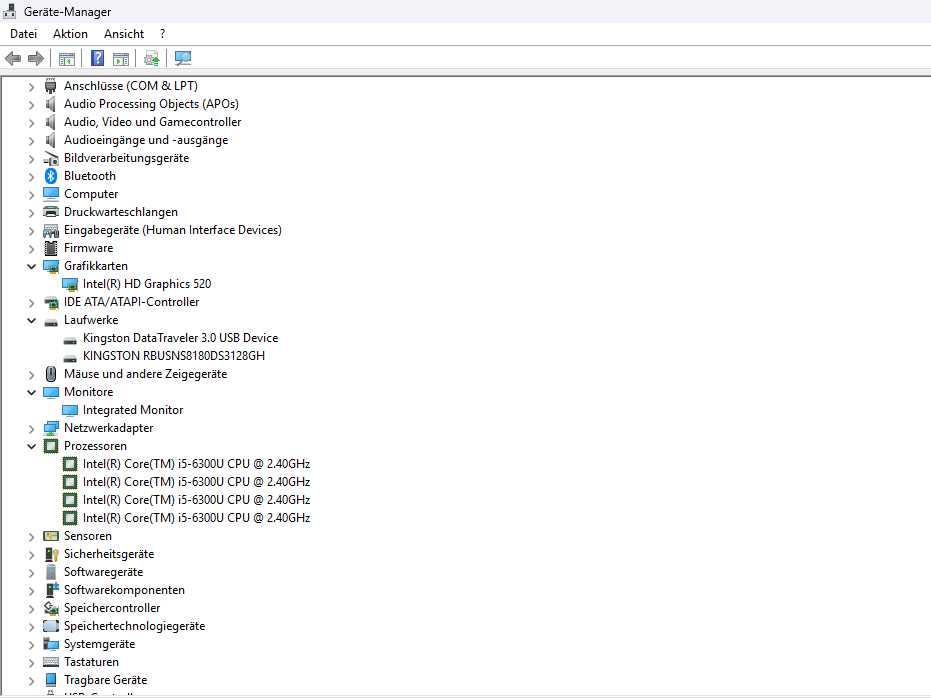The width and height of the screenshot is (931, 698).
Task: Click the update driver toolbar icon
Action: (x=151, y=58)
